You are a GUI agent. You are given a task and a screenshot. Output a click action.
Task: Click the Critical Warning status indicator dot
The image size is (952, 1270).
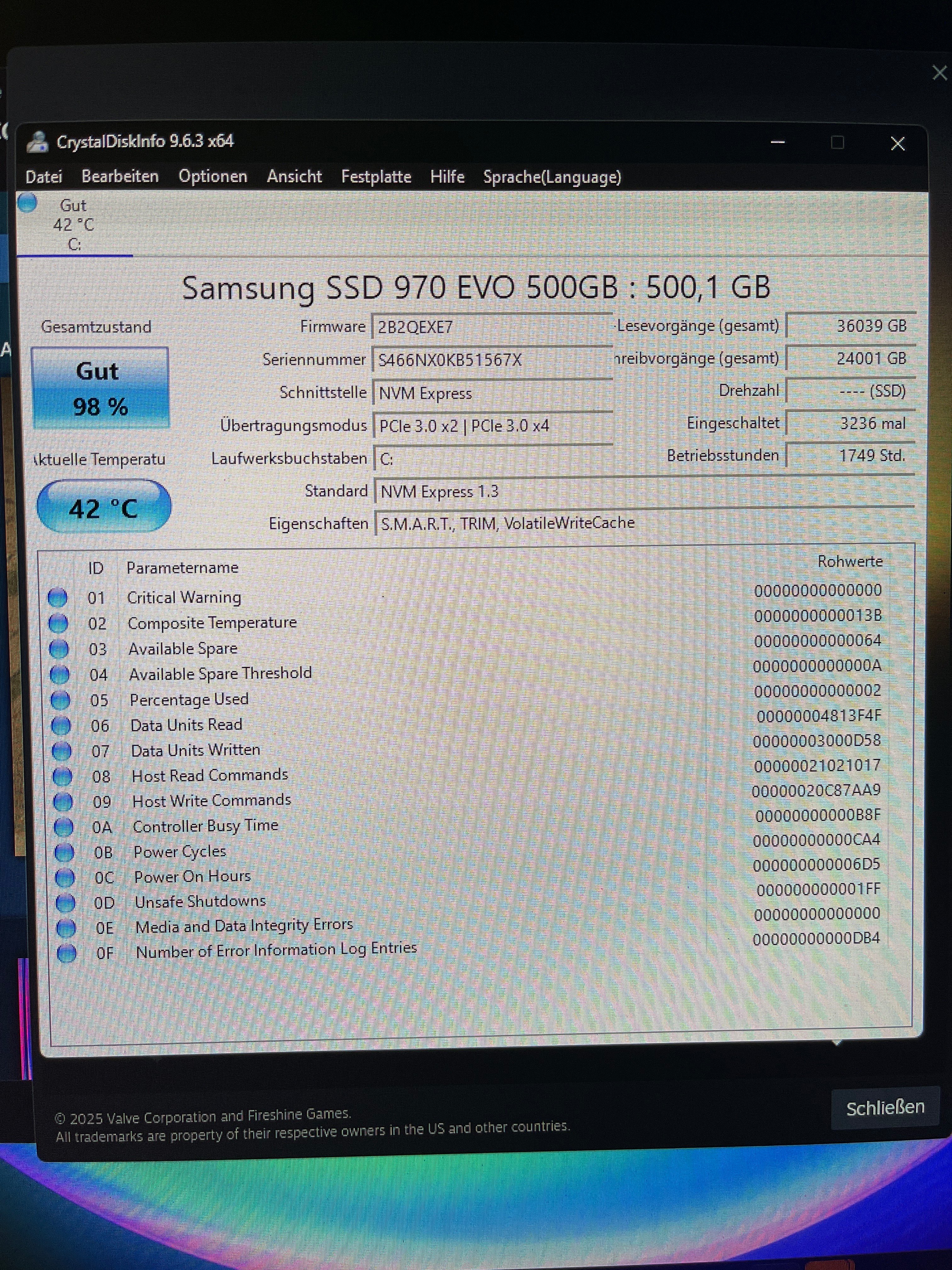coord(57,598)
